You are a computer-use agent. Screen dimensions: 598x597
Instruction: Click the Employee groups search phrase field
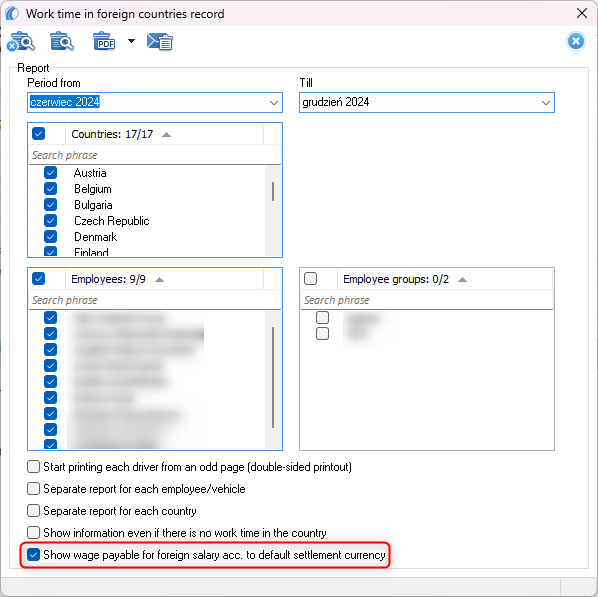point(426,300)
